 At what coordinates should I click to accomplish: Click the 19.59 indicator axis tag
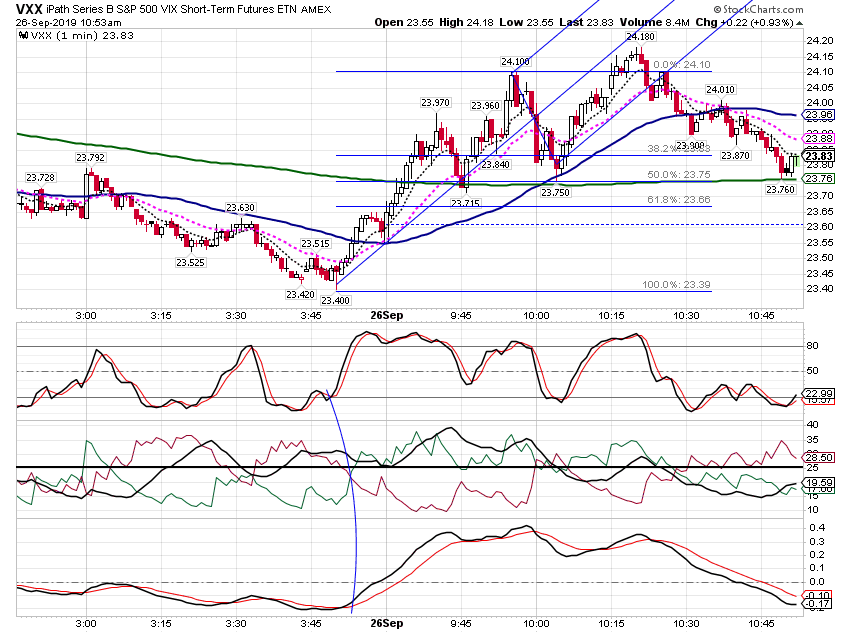[819, 482]
